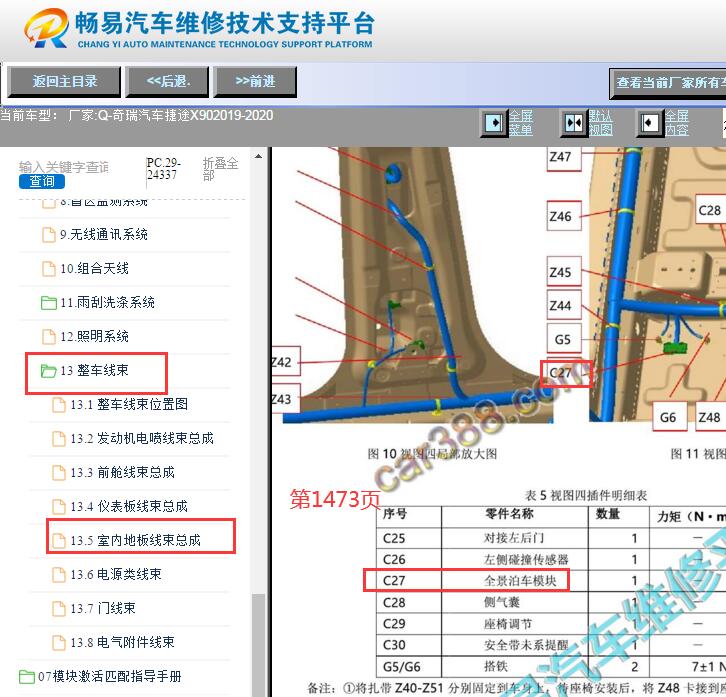
Task: Open the 默认视图 text link
Action: (601, 123)
